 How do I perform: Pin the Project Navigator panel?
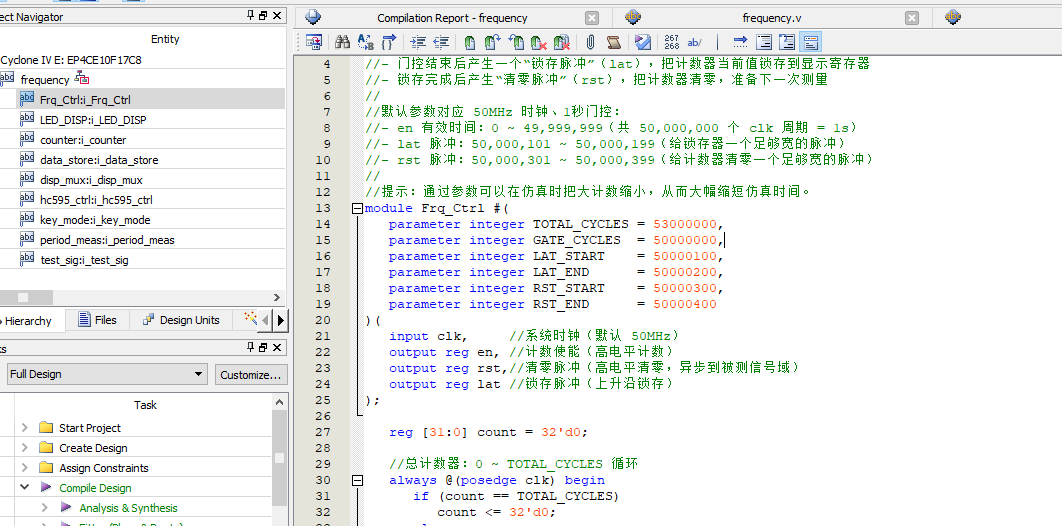coord(251,16)
